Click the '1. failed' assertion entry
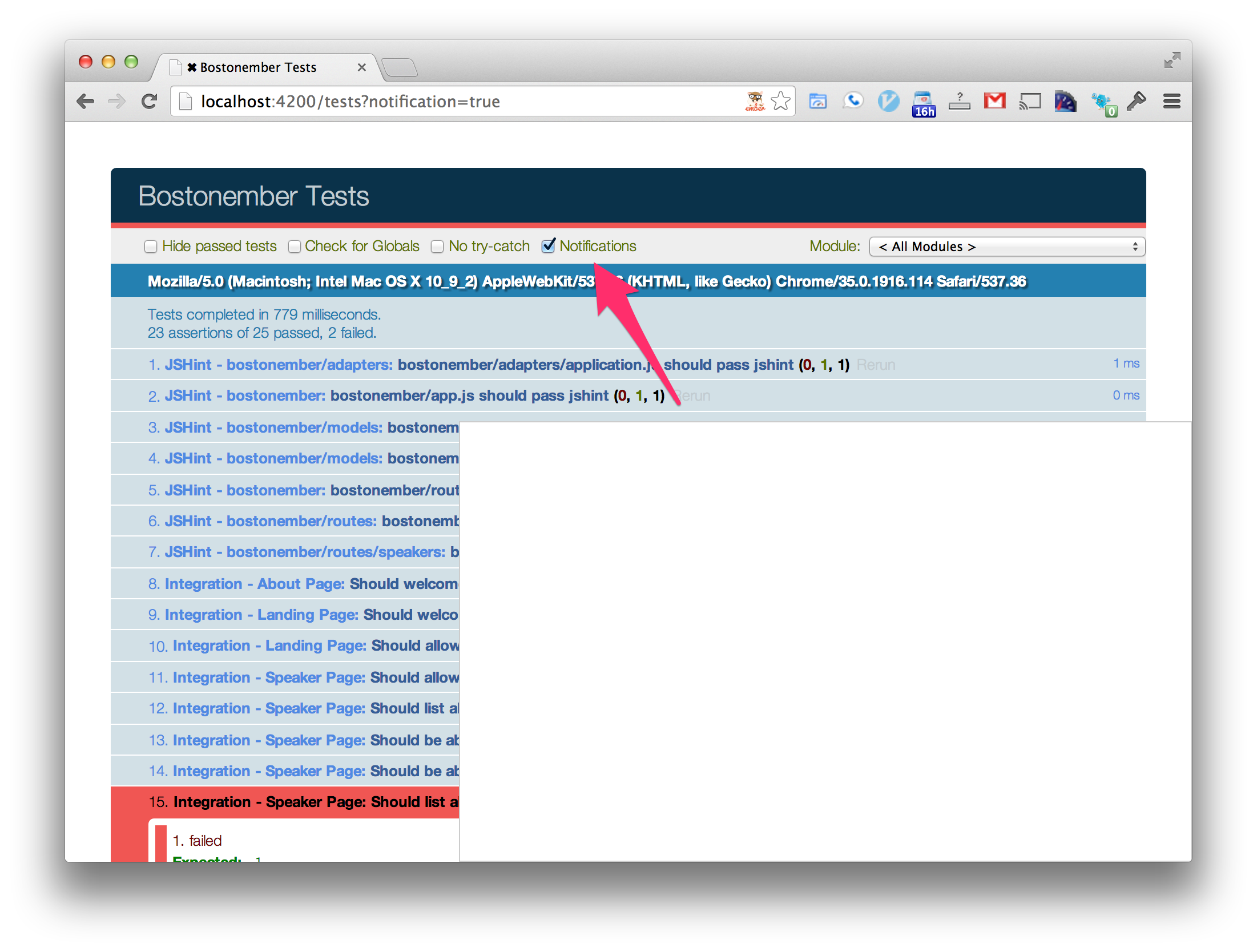 tap(197, 841)
